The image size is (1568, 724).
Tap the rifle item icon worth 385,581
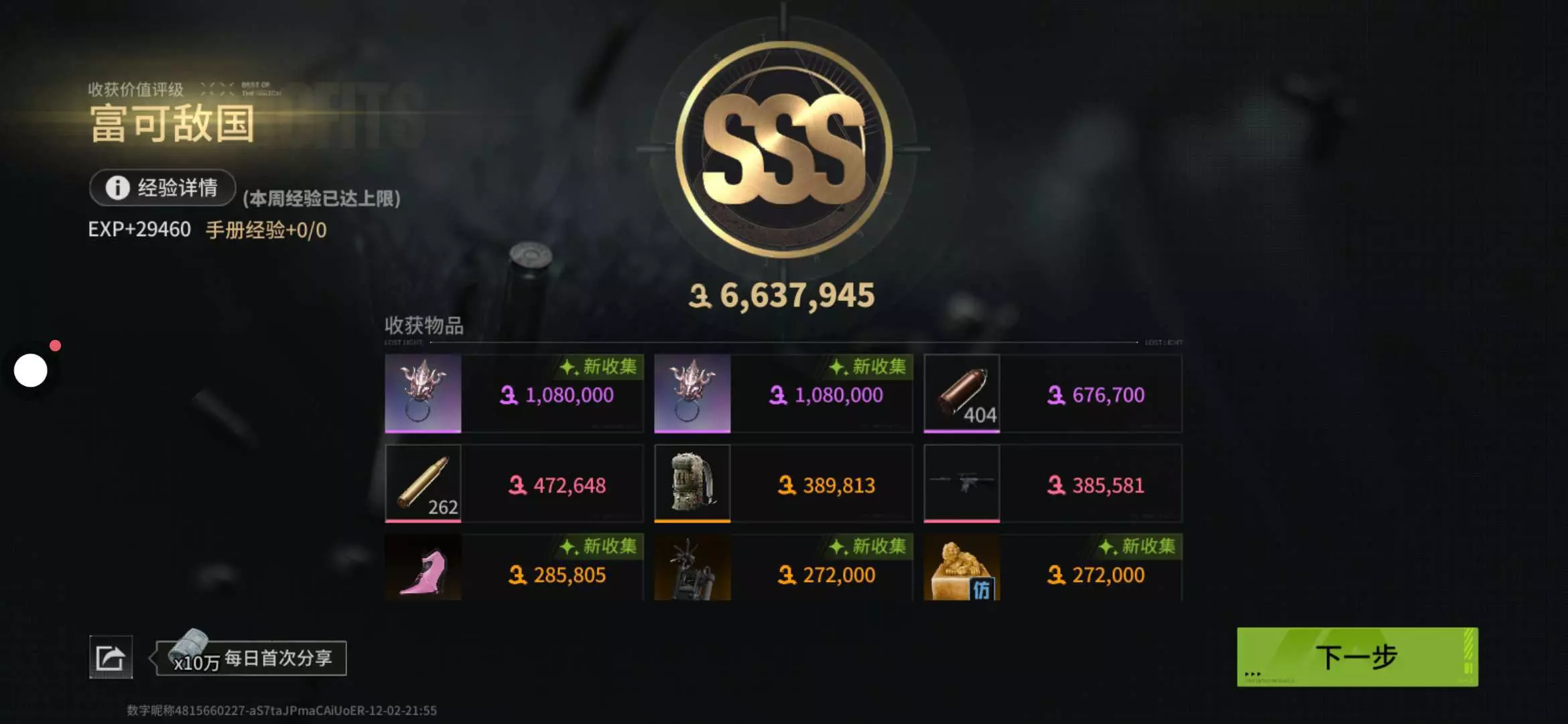click(962, 483)
